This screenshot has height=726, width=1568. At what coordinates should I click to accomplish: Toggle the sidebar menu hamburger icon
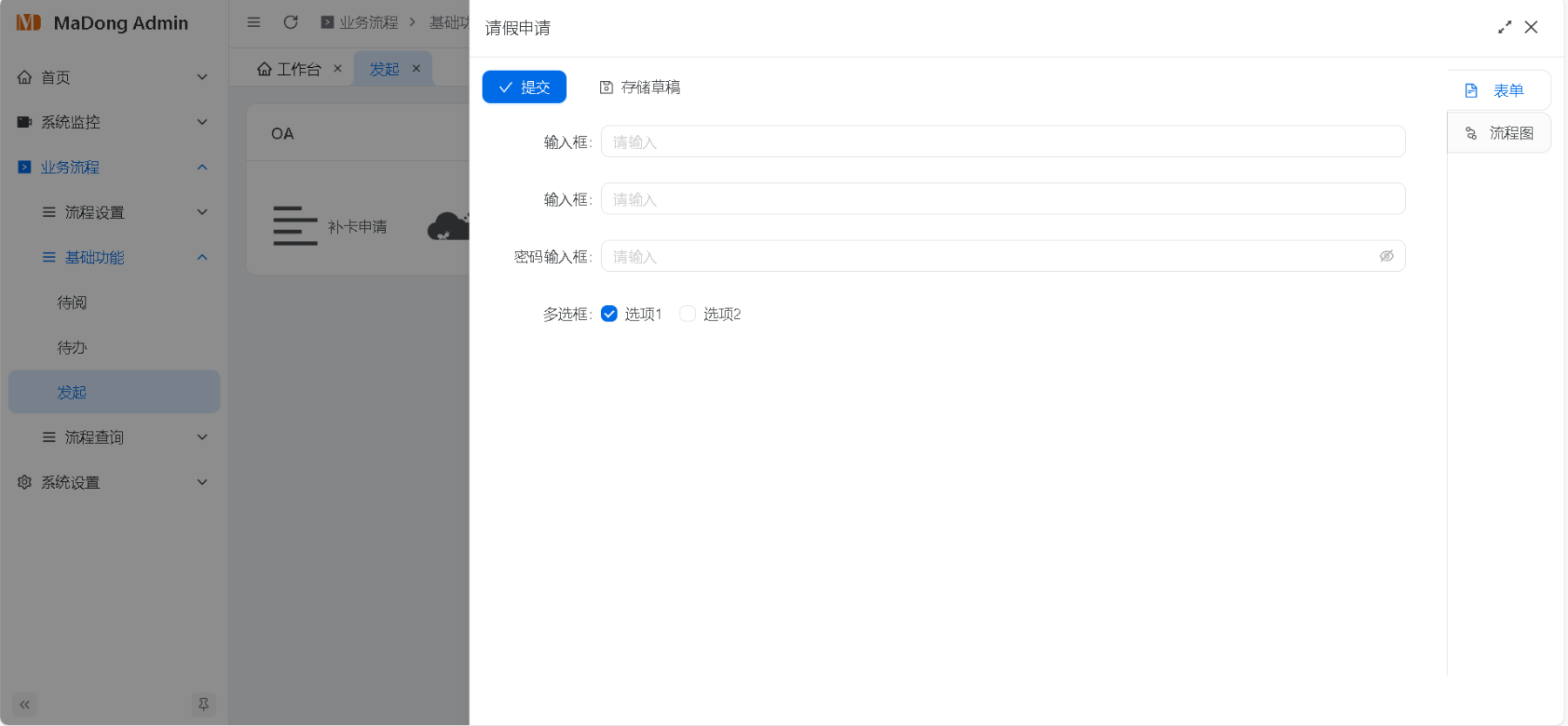click(x=253, y=23)
